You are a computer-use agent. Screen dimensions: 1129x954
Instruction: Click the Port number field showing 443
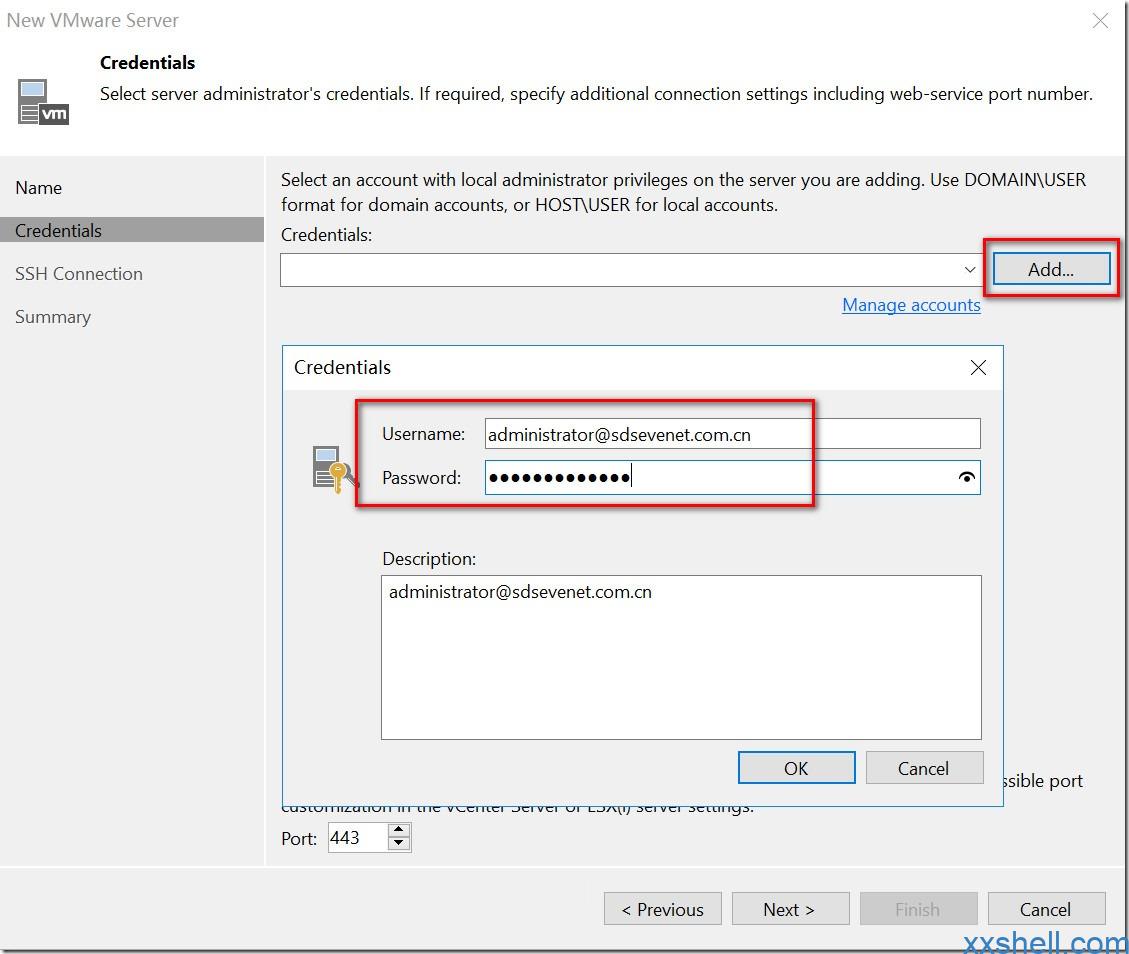tap(358, 837)
